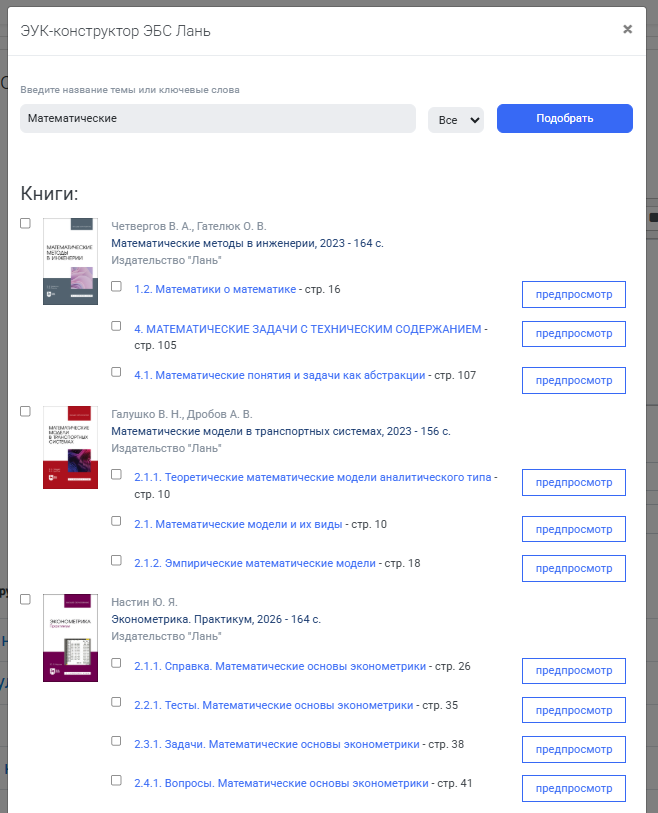Screen dimensions: 658x813
Task: Tick the 2.1.2. Эмпирические математические модели checkbox
Action: [x=117, y=560]
